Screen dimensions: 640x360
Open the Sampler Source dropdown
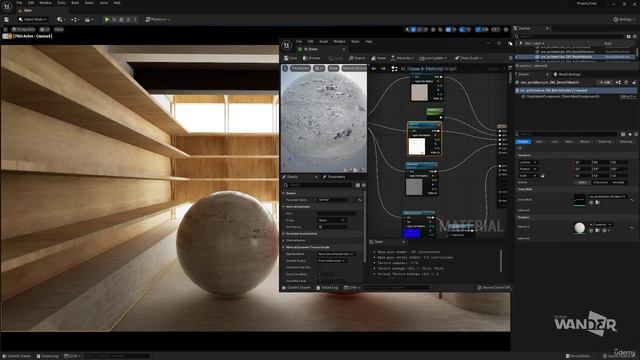332,260
